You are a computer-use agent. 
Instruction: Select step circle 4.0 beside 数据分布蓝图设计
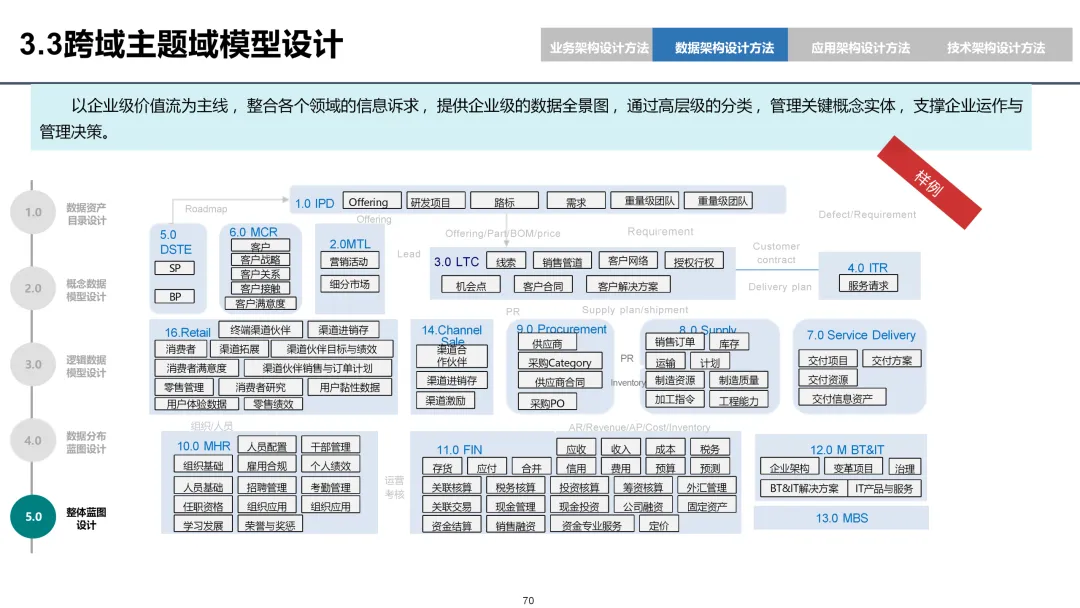(33, 441)
